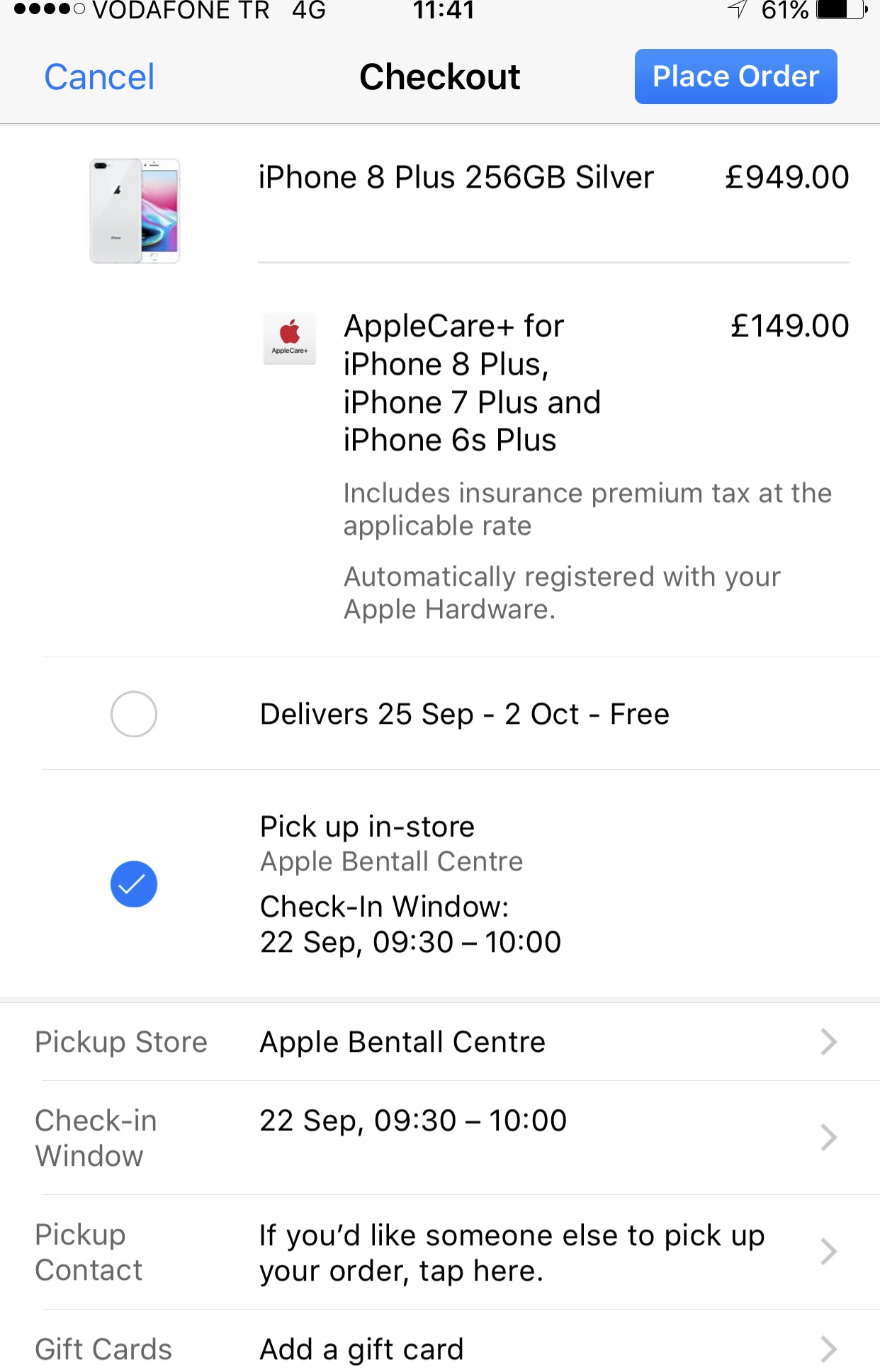Tap the Delivers 25 Sep - 2 Oct option
Viewport: 880px width, 1372px height.
(x=464, y=714)
